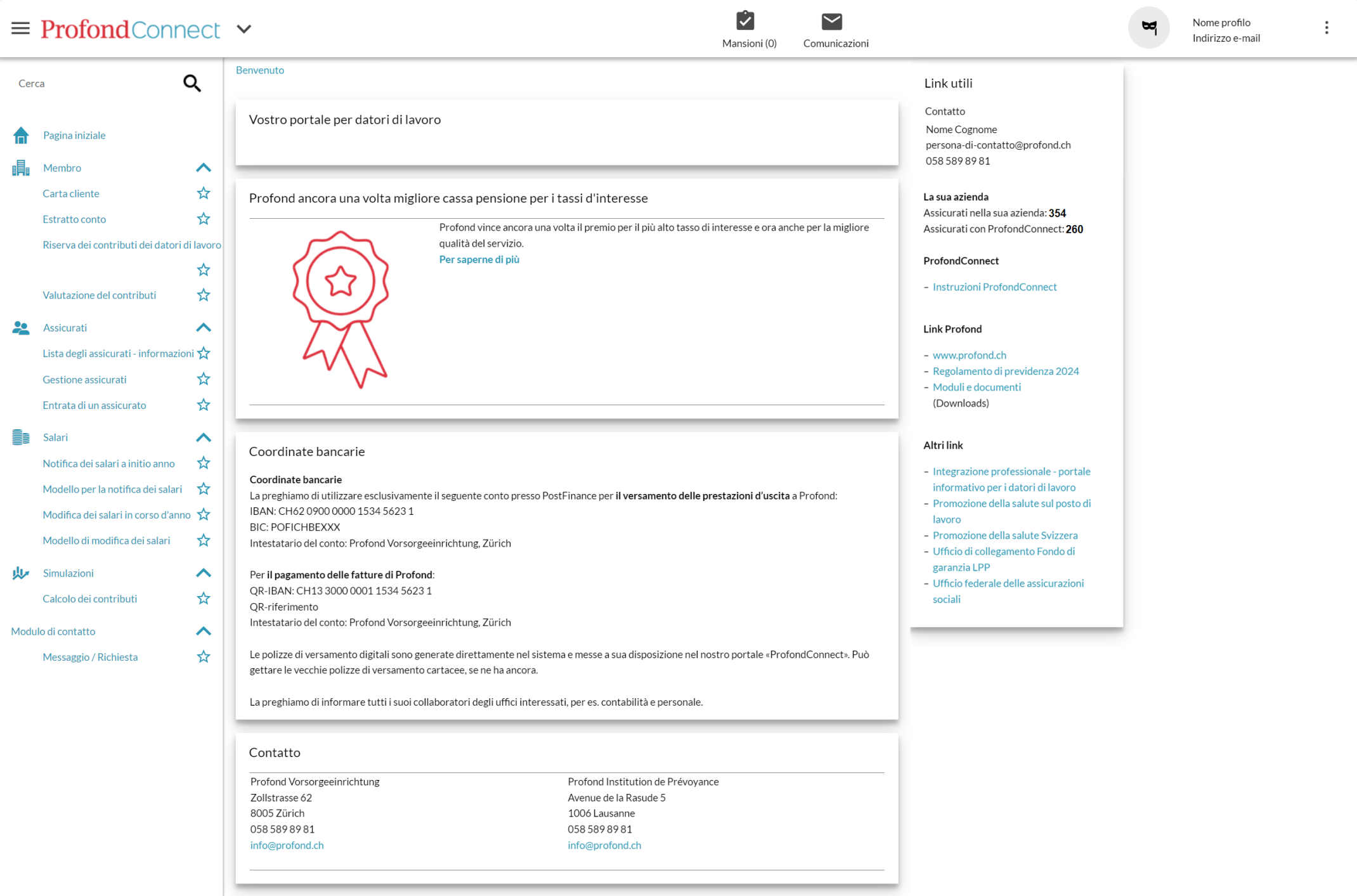This screenshot has height=896, width=1357.
Task: Click the Mansioni clipboard icon
Action: [x=745, y=21]
